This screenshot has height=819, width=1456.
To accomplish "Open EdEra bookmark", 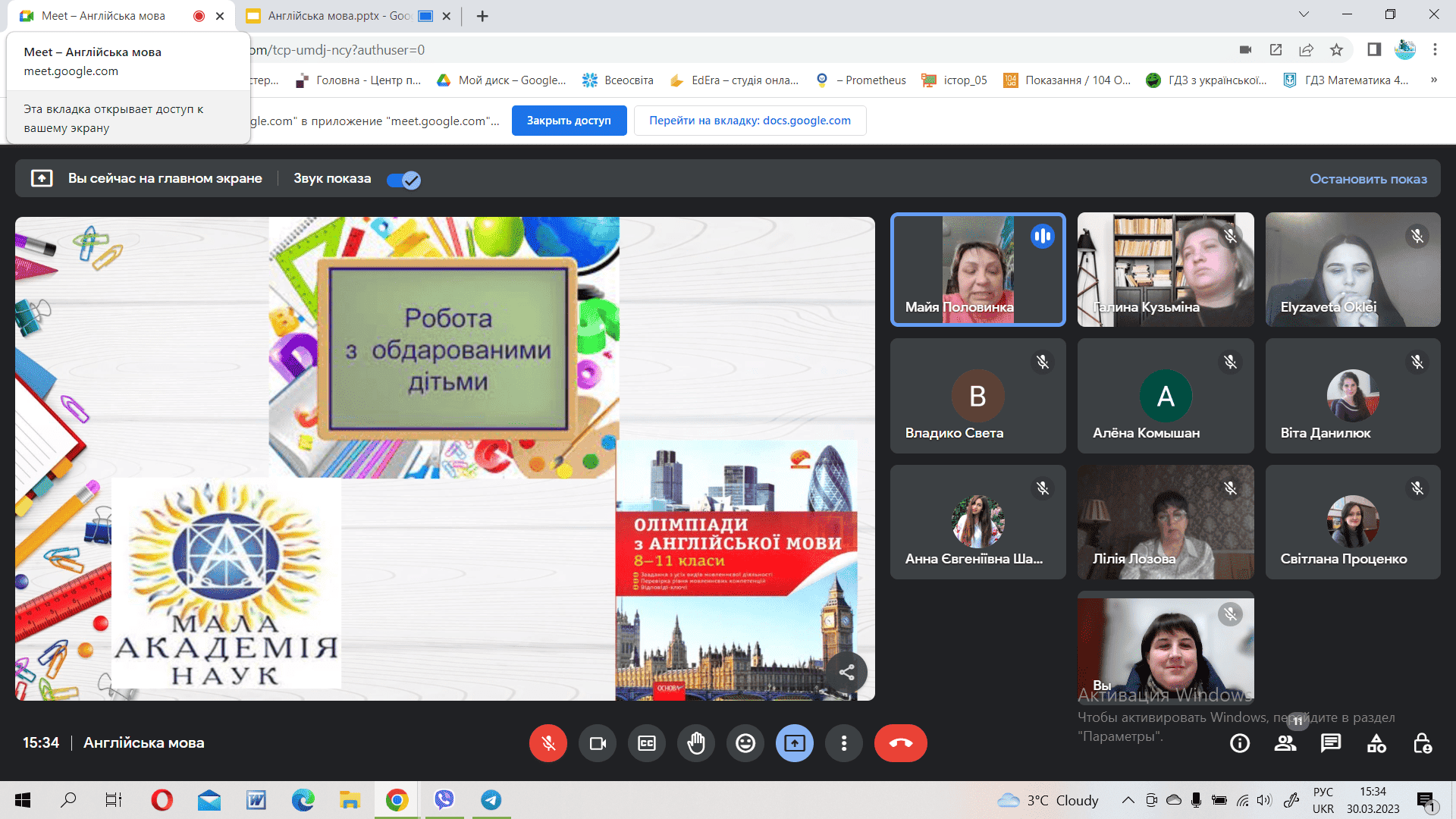I will (733, 80).
